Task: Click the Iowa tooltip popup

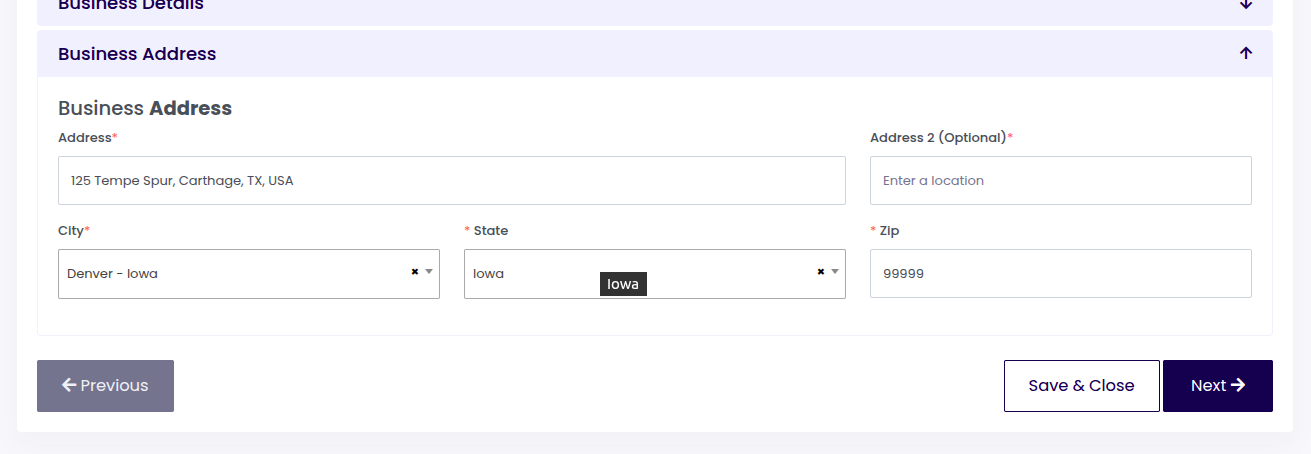Action: coord(623,284)
